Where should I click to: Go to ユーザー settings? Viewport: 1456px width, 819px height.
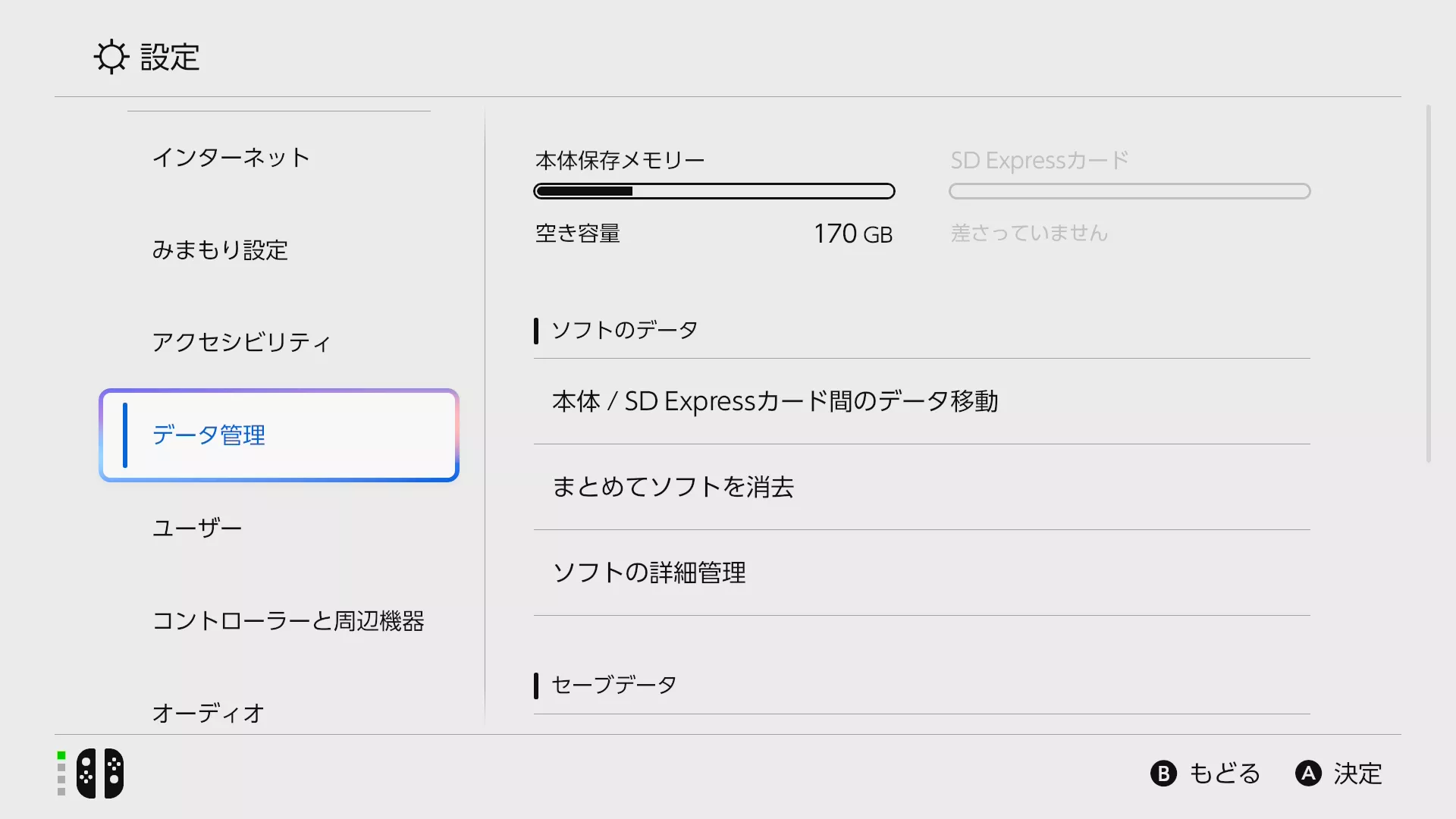(197, 528)
